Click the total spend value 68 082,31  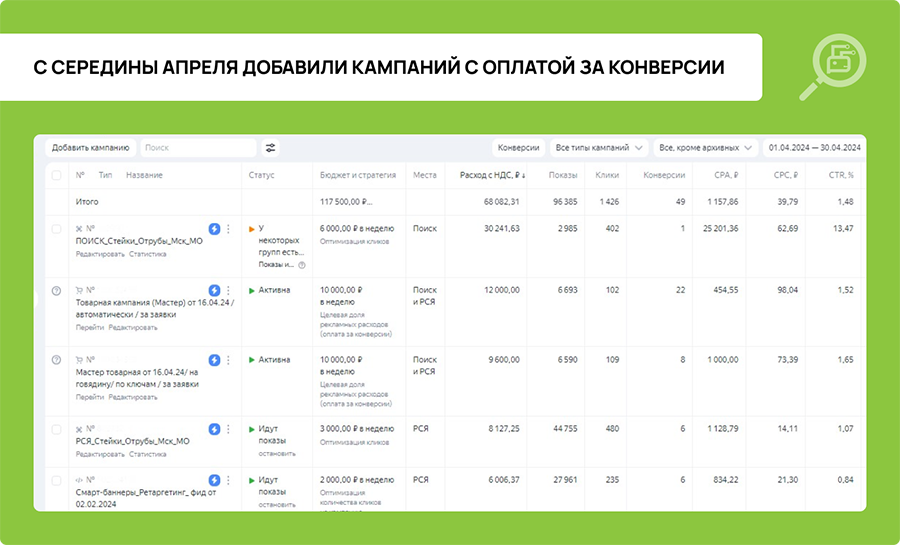pyautogui.click(x=502, y=202)
